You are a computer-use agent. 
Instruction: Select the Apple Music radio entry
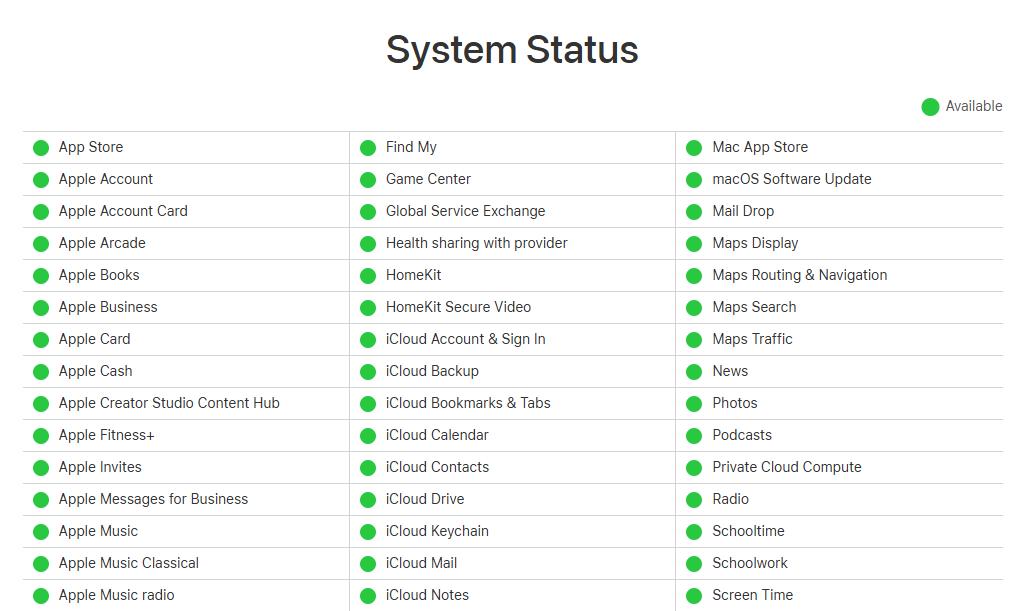pyautogui.click(x=116, y=595)
